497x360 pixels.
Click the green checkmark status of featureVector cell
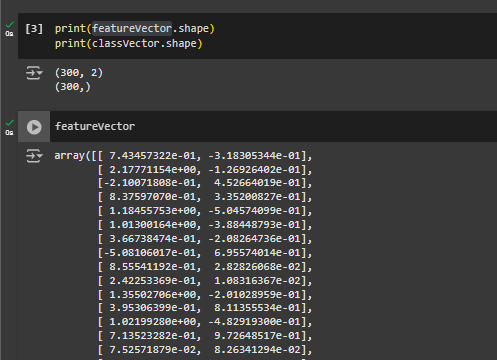pos(10,123)
